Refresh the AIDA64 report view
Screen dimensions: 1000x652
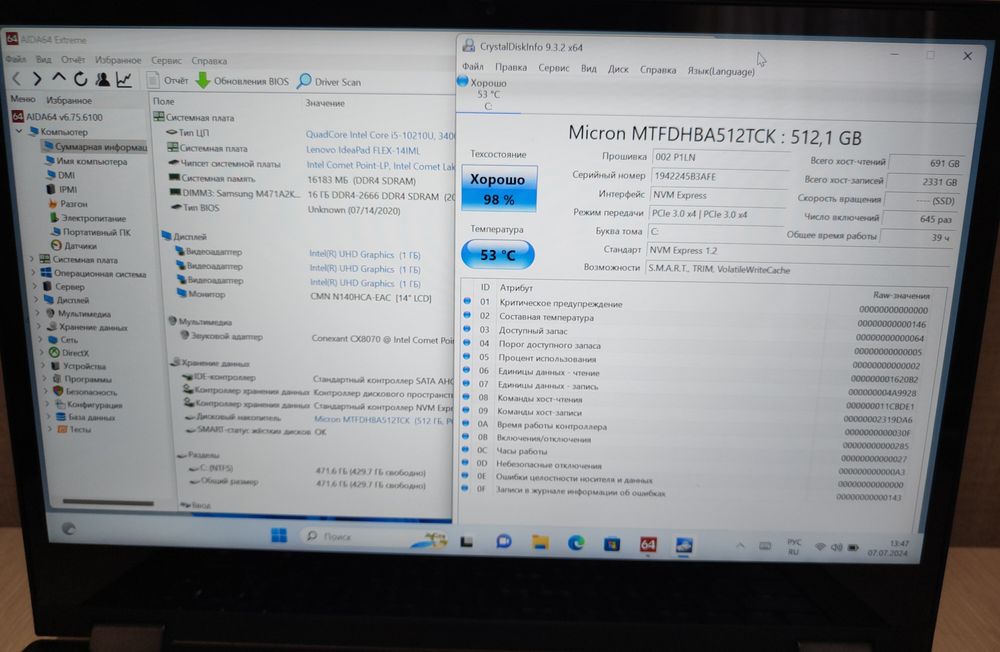coord(80,79)
